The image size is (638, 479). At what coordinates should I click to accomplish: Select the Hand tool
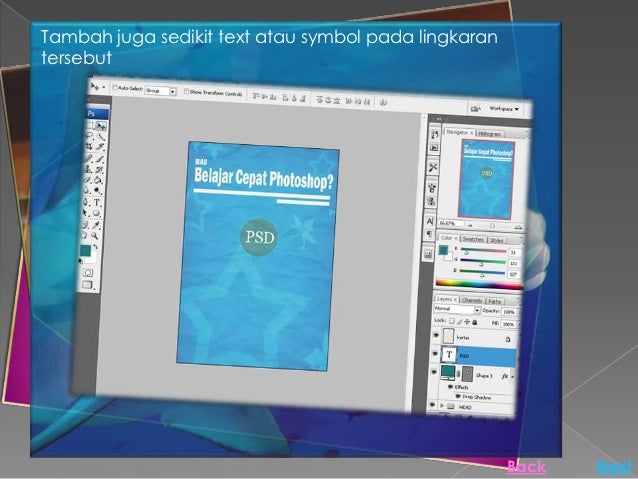click(84, 235)
